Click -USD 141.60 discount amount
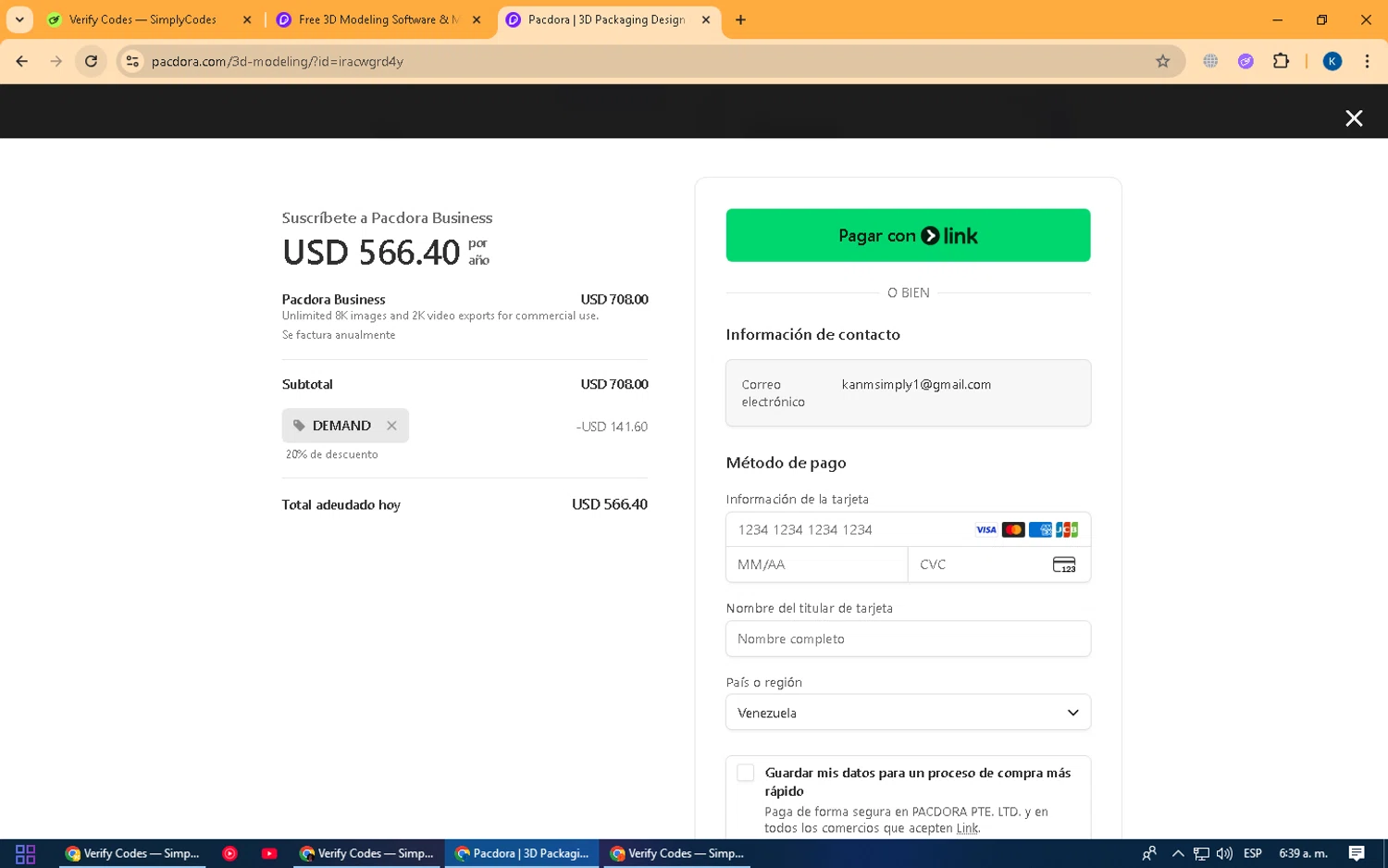 point(612,427)
